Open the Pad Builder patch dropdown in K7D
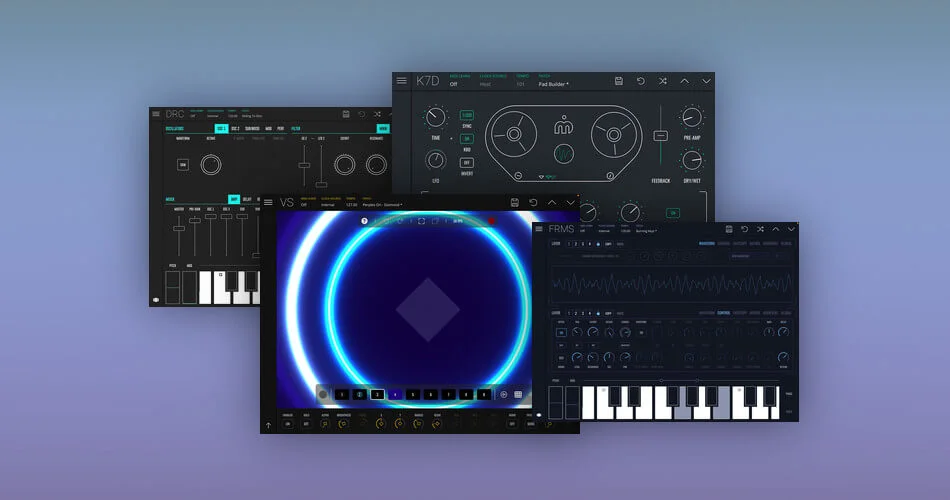The width and height of the screenshot is (950, 500). point(553,84)
